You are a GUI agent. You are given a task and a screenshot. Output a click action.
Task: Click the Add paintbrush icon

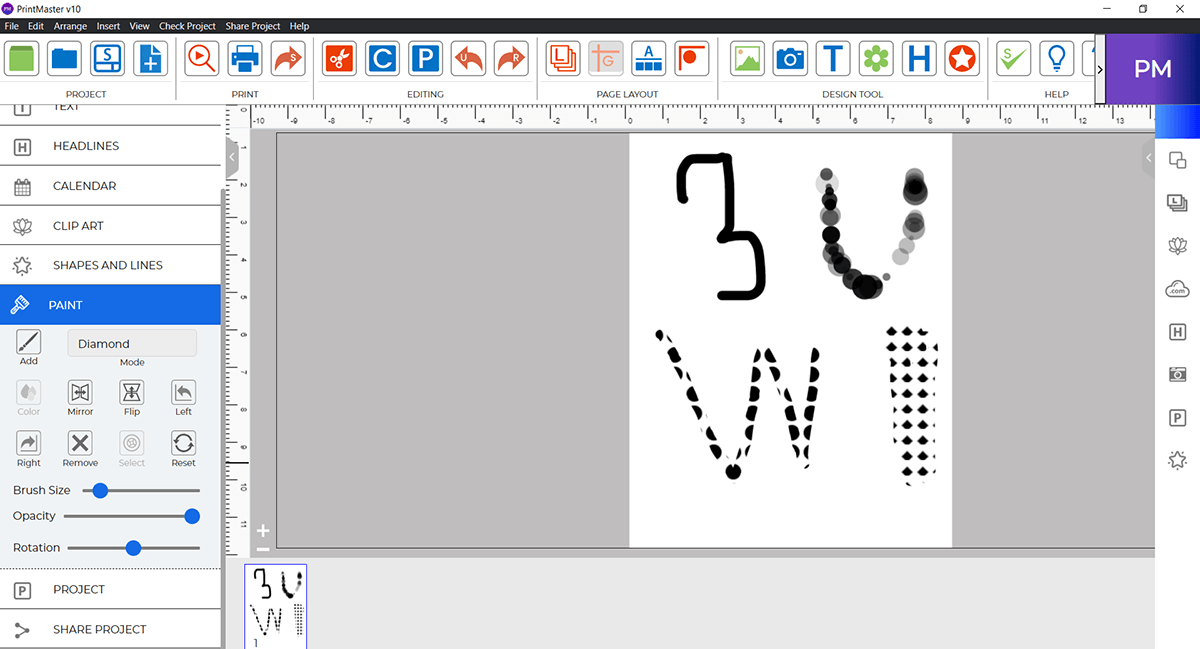(x=29, y=342)
